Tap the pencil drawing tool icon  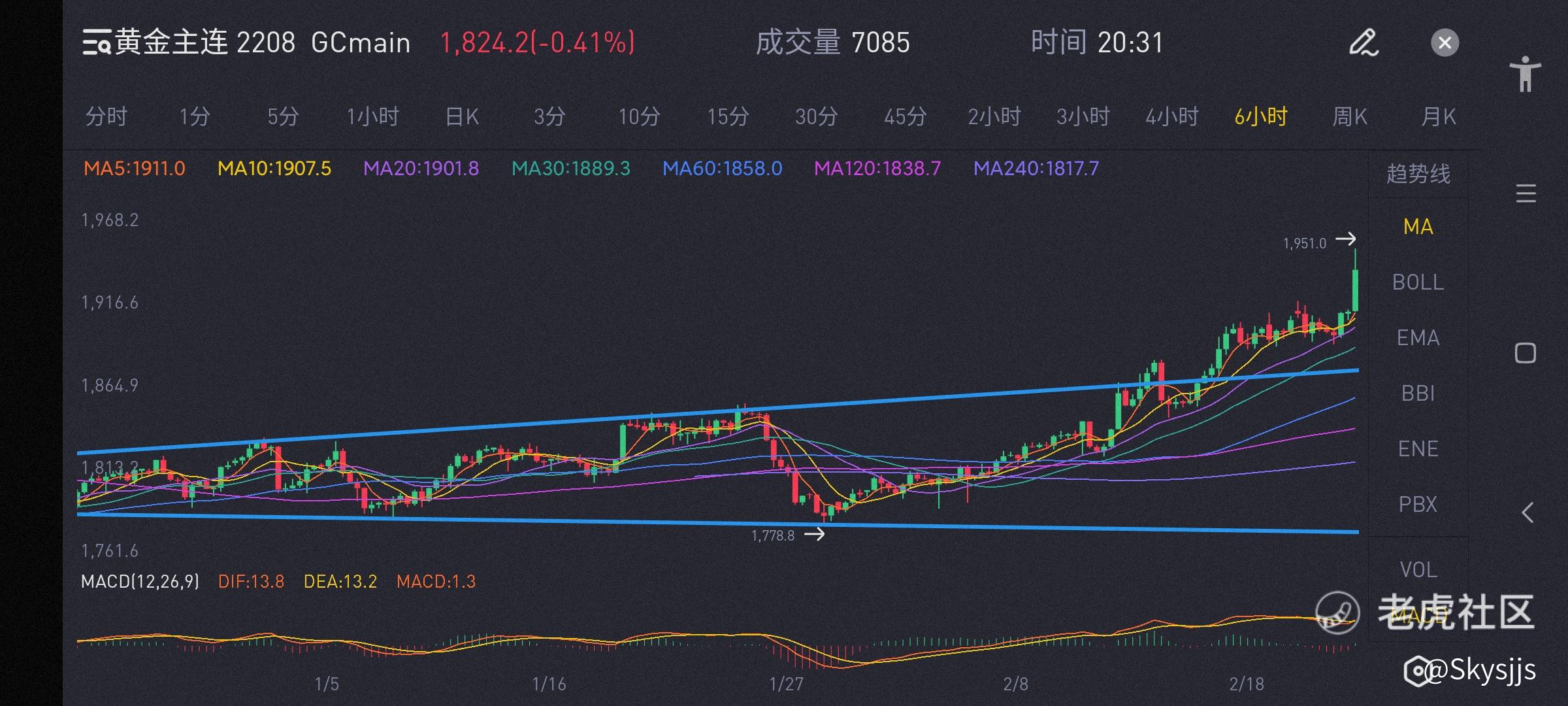(1364, 43)
